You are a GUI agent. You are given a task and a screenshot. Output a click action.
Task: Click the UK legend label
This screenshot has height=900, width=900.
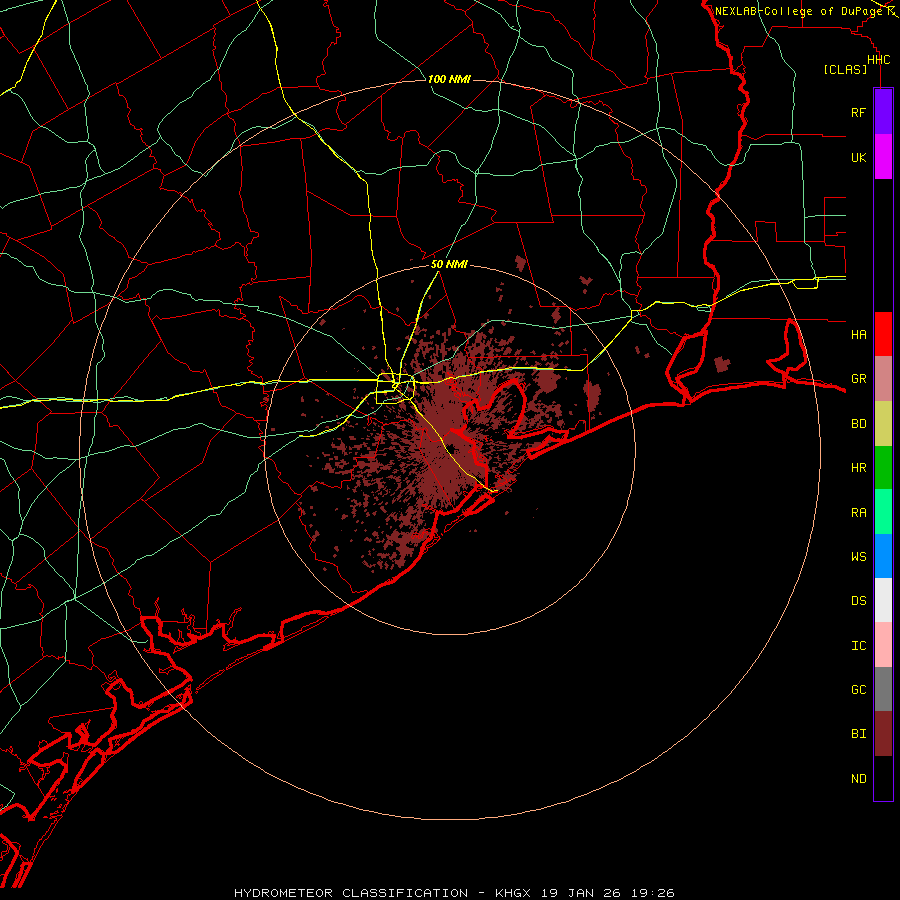pyautogui.click(x=858, y=157)
